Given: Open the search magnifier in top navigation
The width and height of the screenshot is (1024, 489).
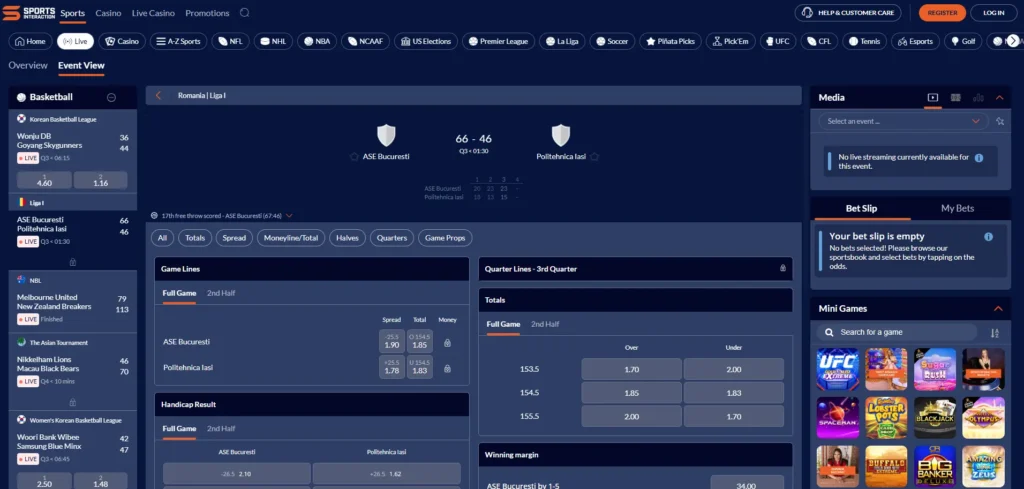Looking at the screenshot, I should point(244,13).
